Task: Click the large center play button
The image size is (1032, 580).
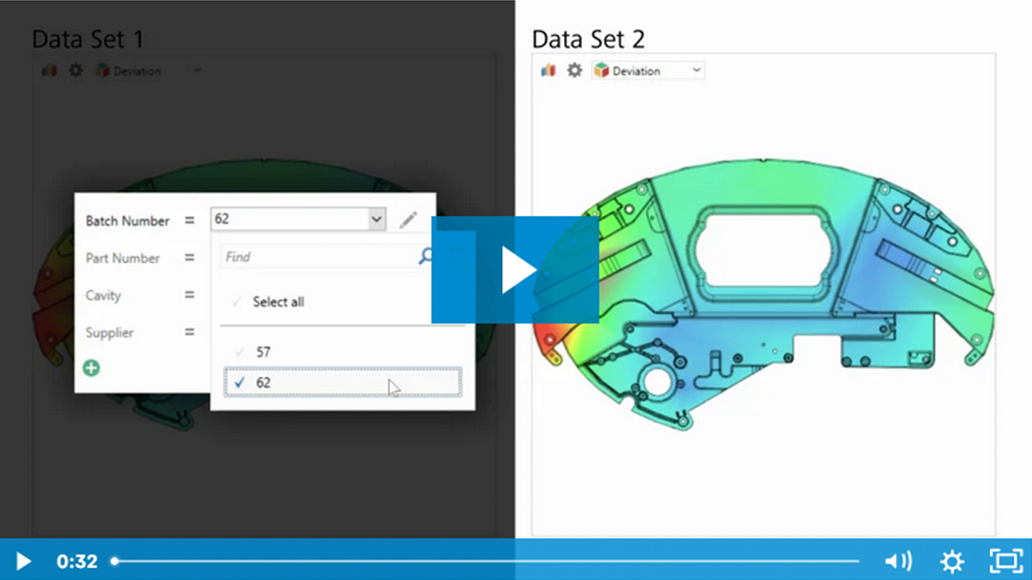Action: pos(516,270)
